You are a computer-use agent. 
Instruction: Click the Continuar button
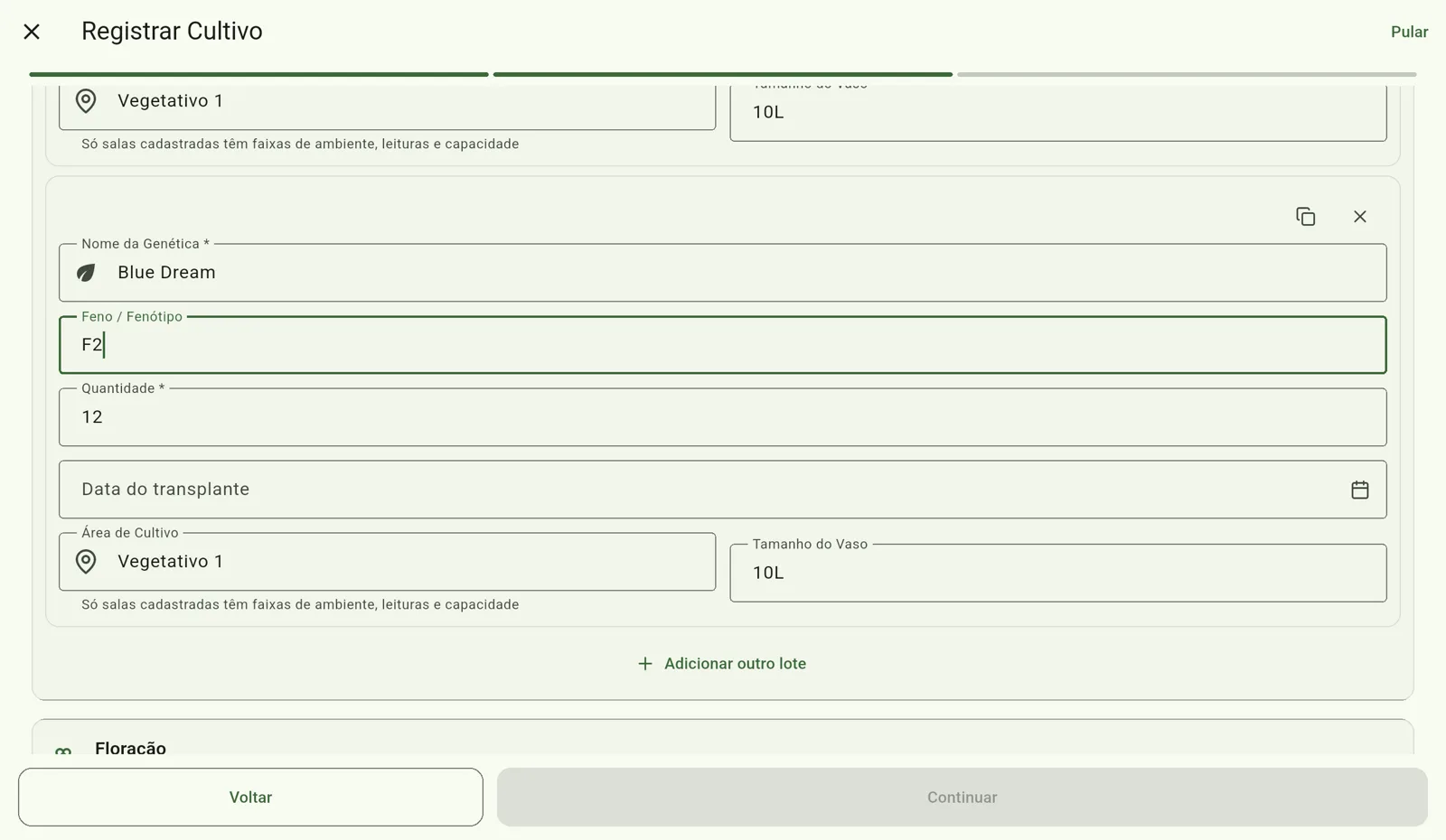[x=962, y=798]
